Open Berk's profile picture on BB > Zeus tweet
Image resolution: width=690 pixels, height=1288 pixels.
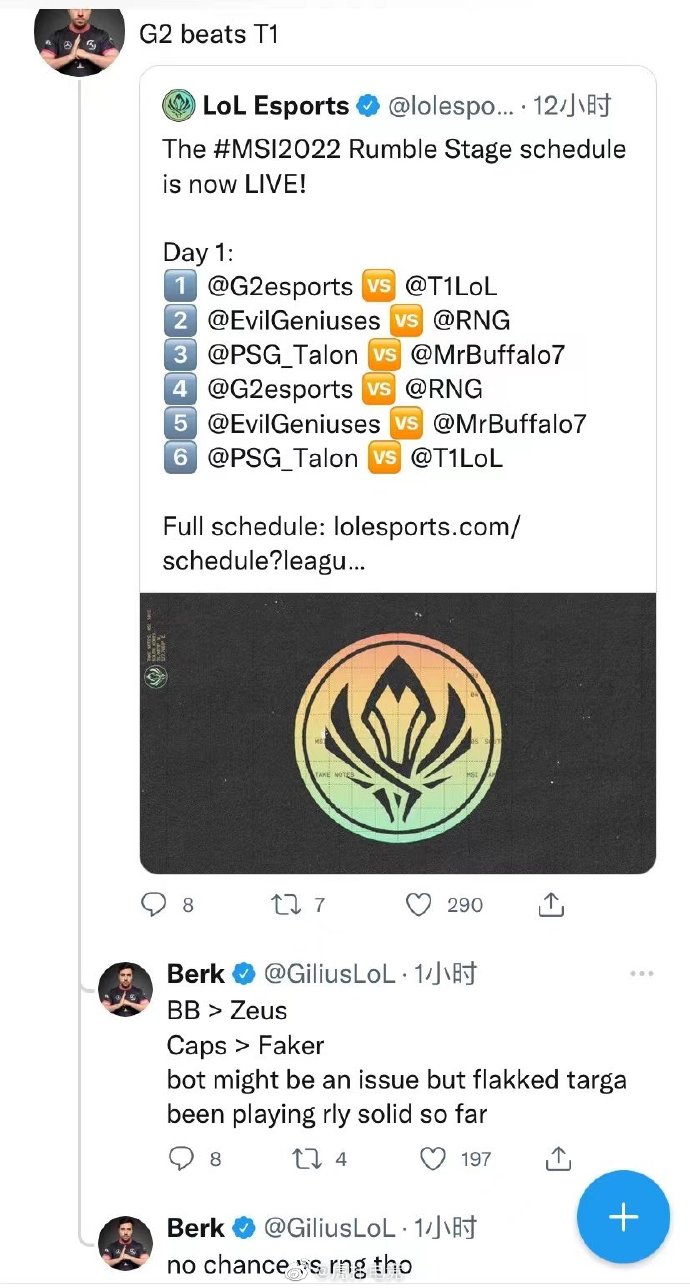125,990
